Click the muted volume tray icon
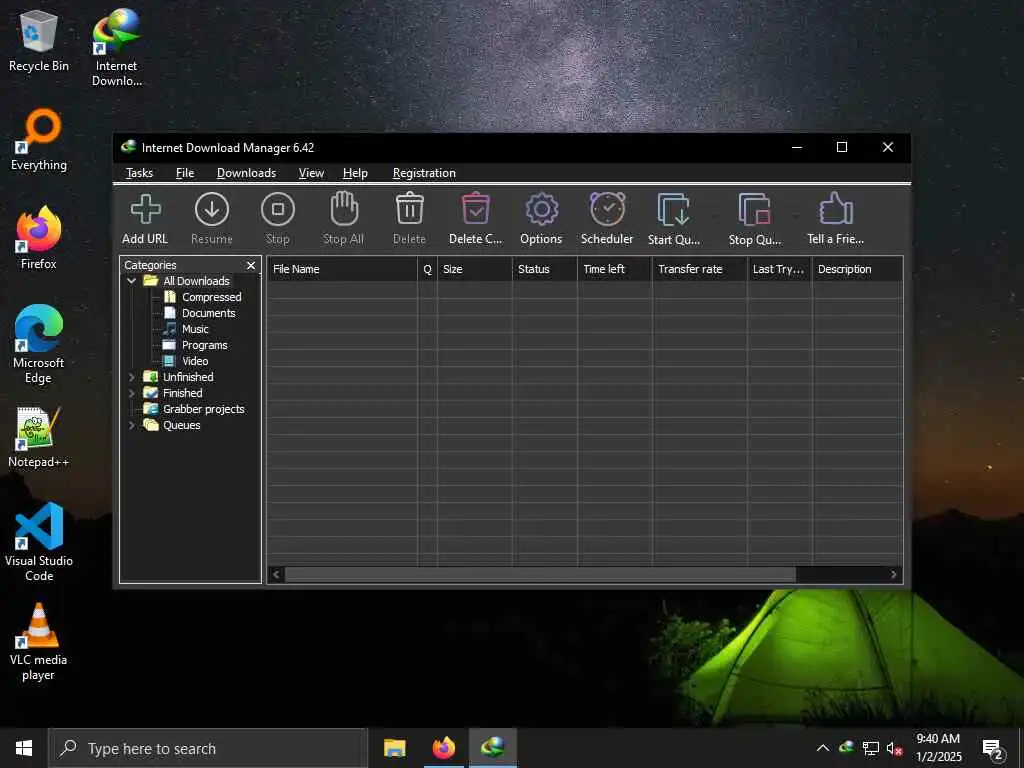Screen dimensions: 1024x768 894,748
